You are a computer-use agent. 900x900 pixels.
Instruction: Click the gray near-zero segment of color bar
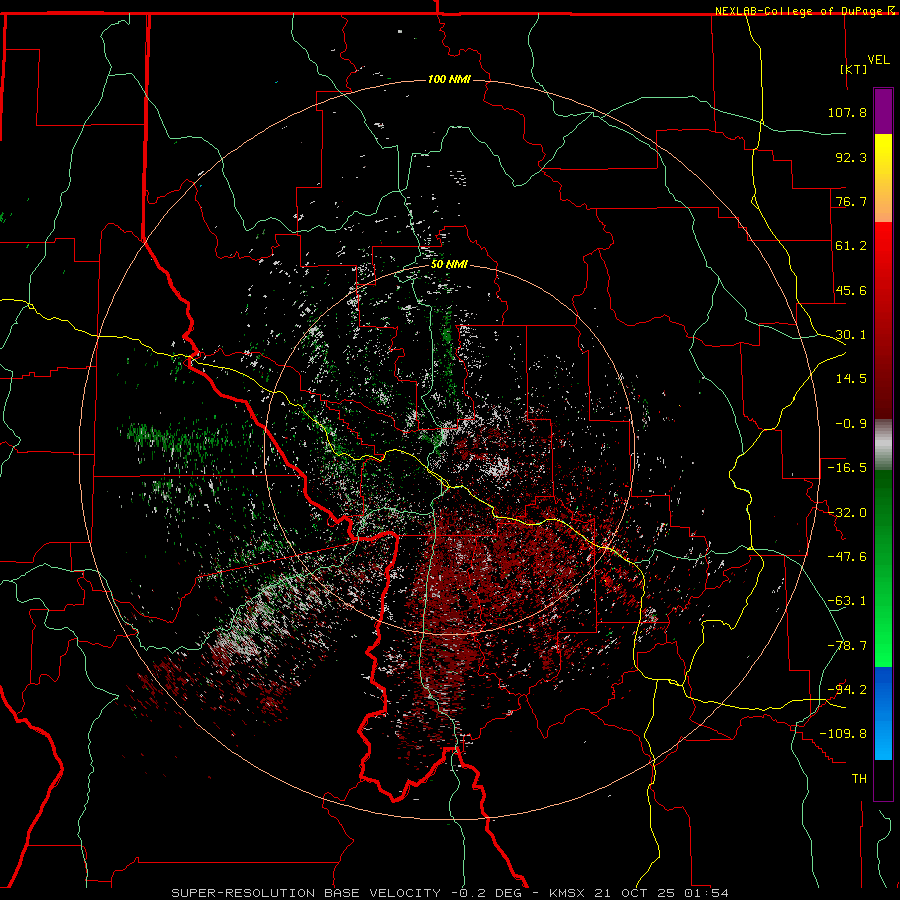tap(883, 445)
